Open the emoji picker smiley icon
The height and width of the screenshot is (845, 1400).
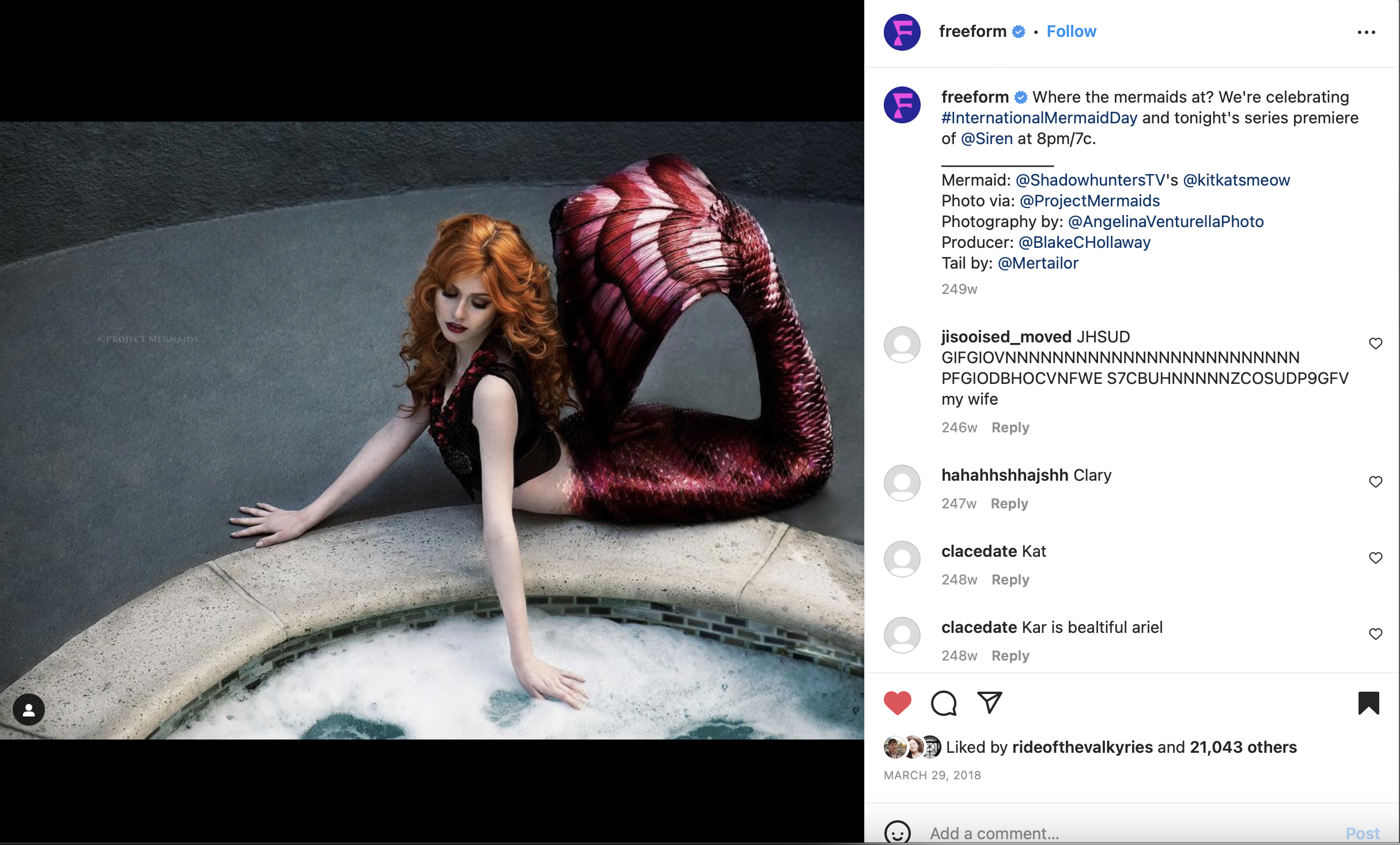(897, 832)
